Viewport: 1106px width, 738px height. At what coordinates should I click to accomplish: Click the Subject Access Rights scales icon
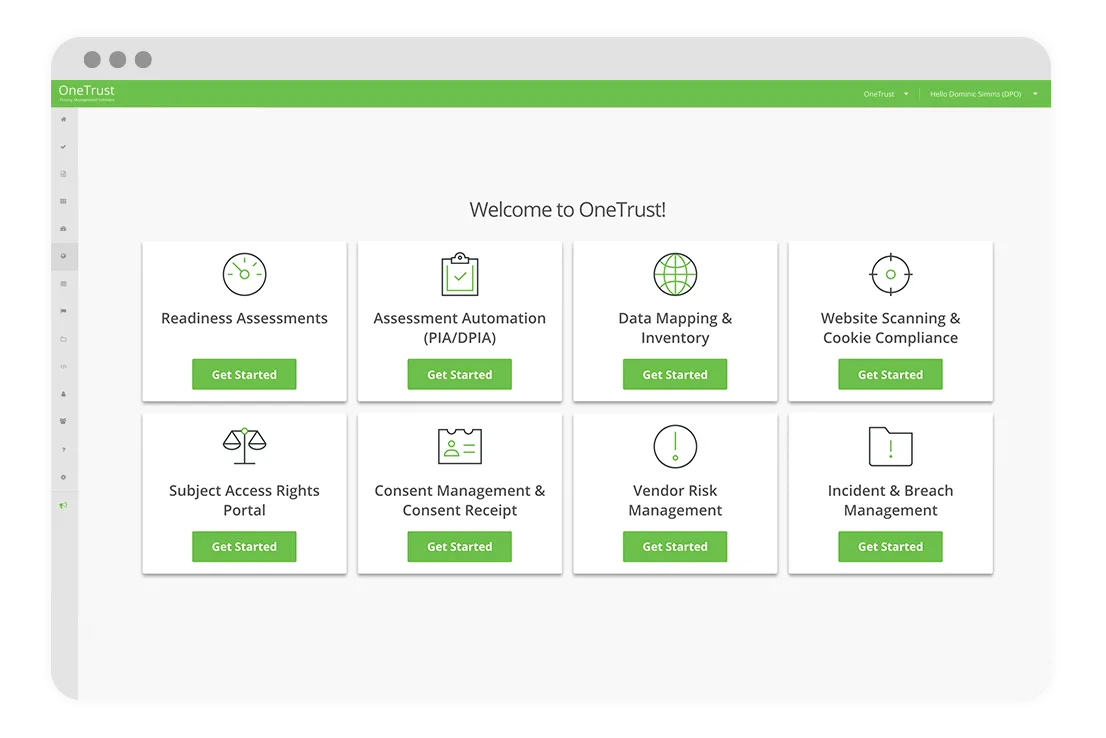[244, 446]
